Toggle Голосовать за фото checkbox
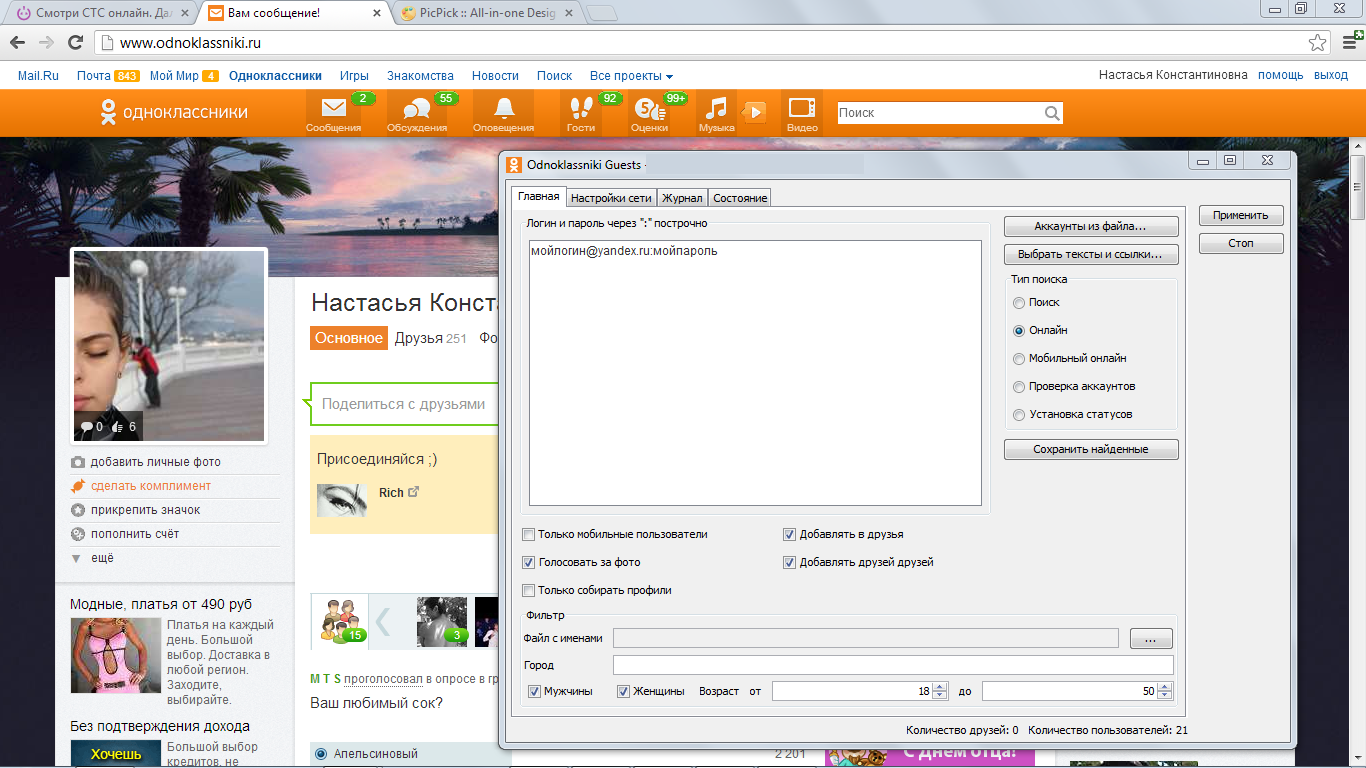The height and width of the screenshot is (768, 1366). tap(529, 562)
